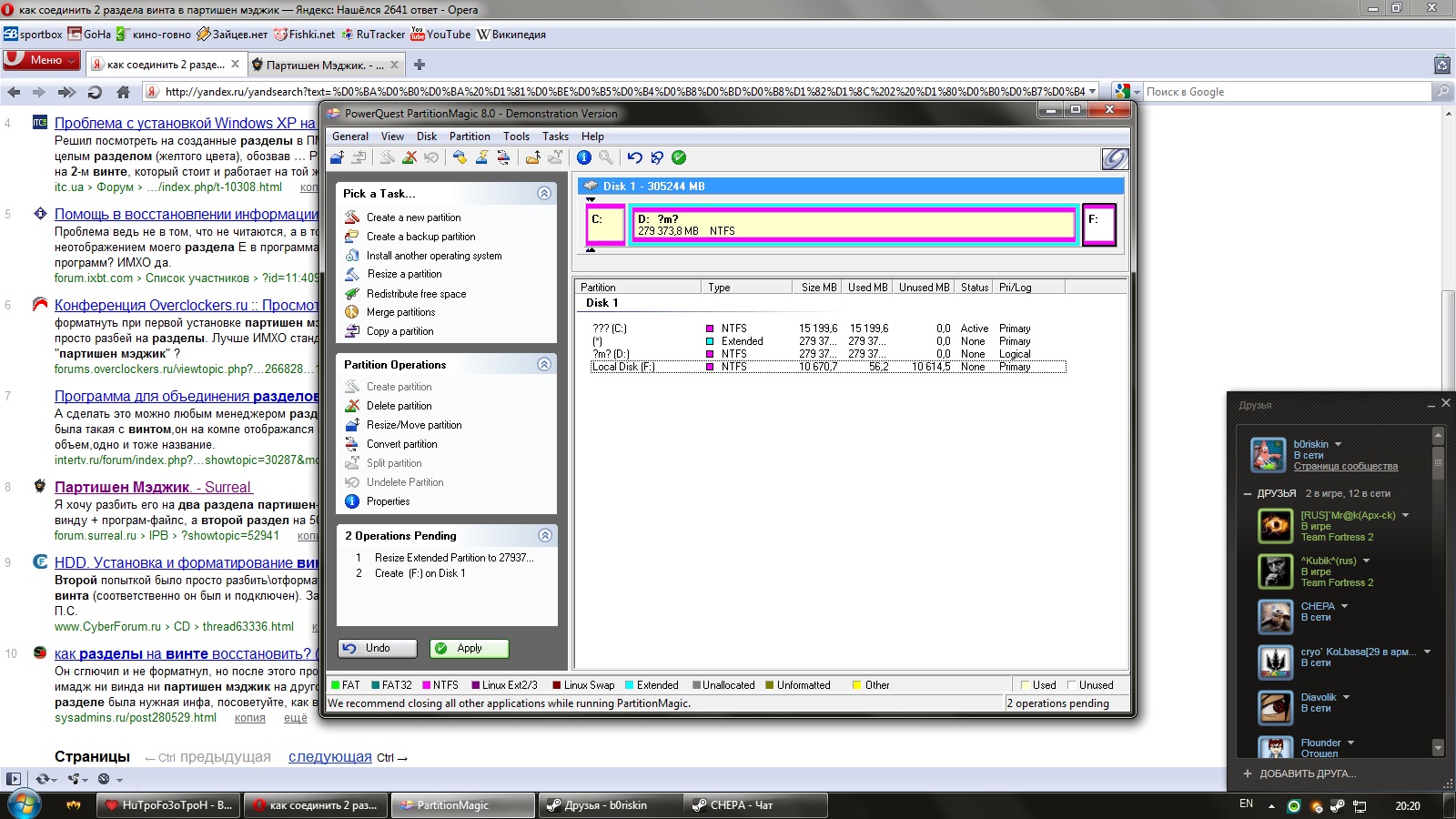The height and width of the screenshot is (819, 1456).
Task: Click the Apply button in Operations Pending
Action: 470,648
